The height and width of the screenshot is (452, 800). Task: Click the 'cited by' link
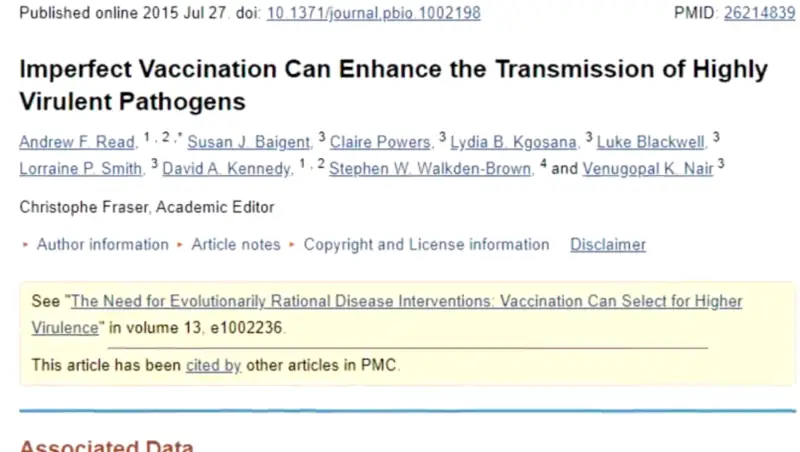[x=213, y=365]
